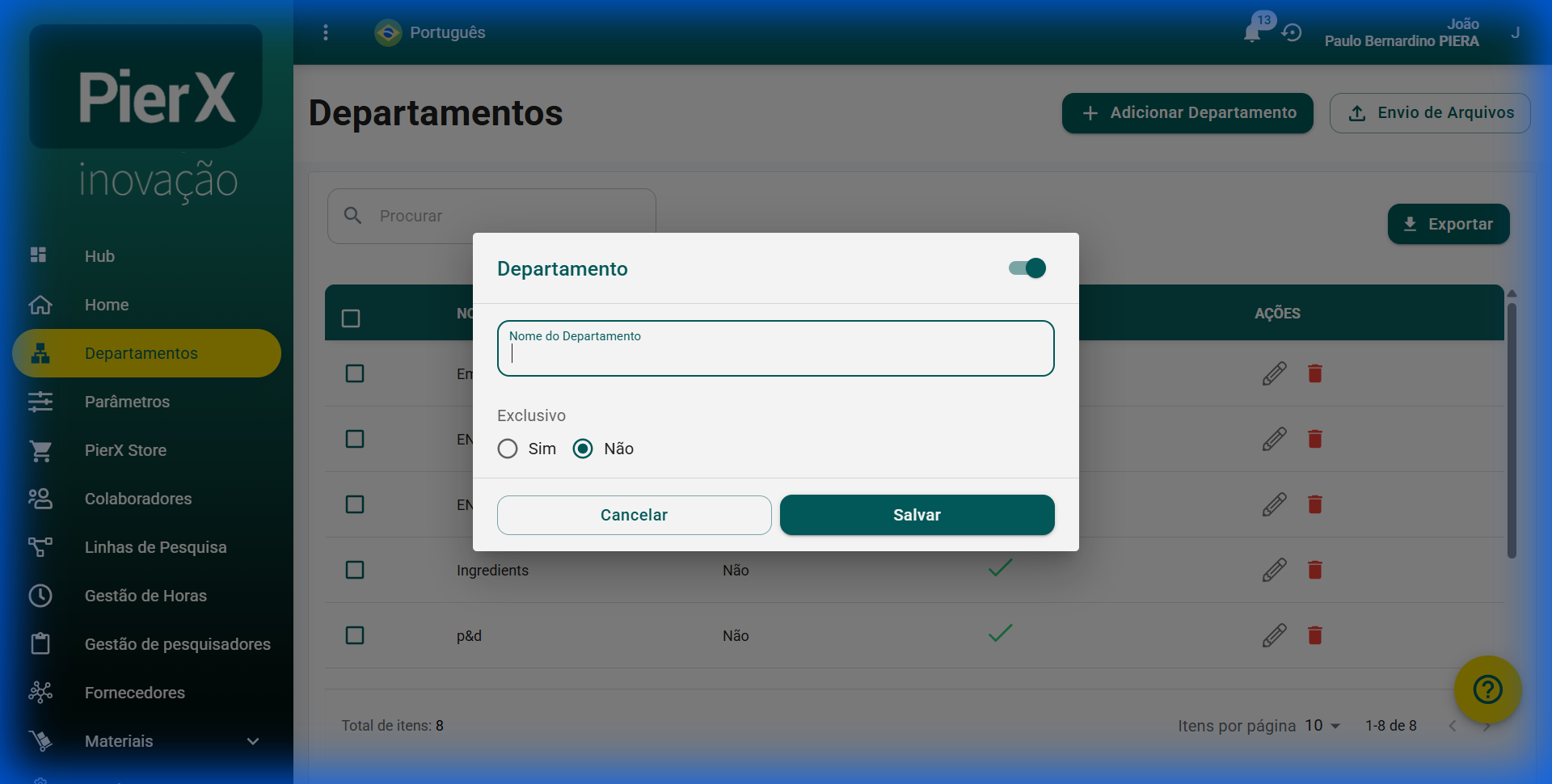Delete the p&d department using the trash icon
Image resolution: width=1552 pixels, height=784 pixels.
(1315, 635)
